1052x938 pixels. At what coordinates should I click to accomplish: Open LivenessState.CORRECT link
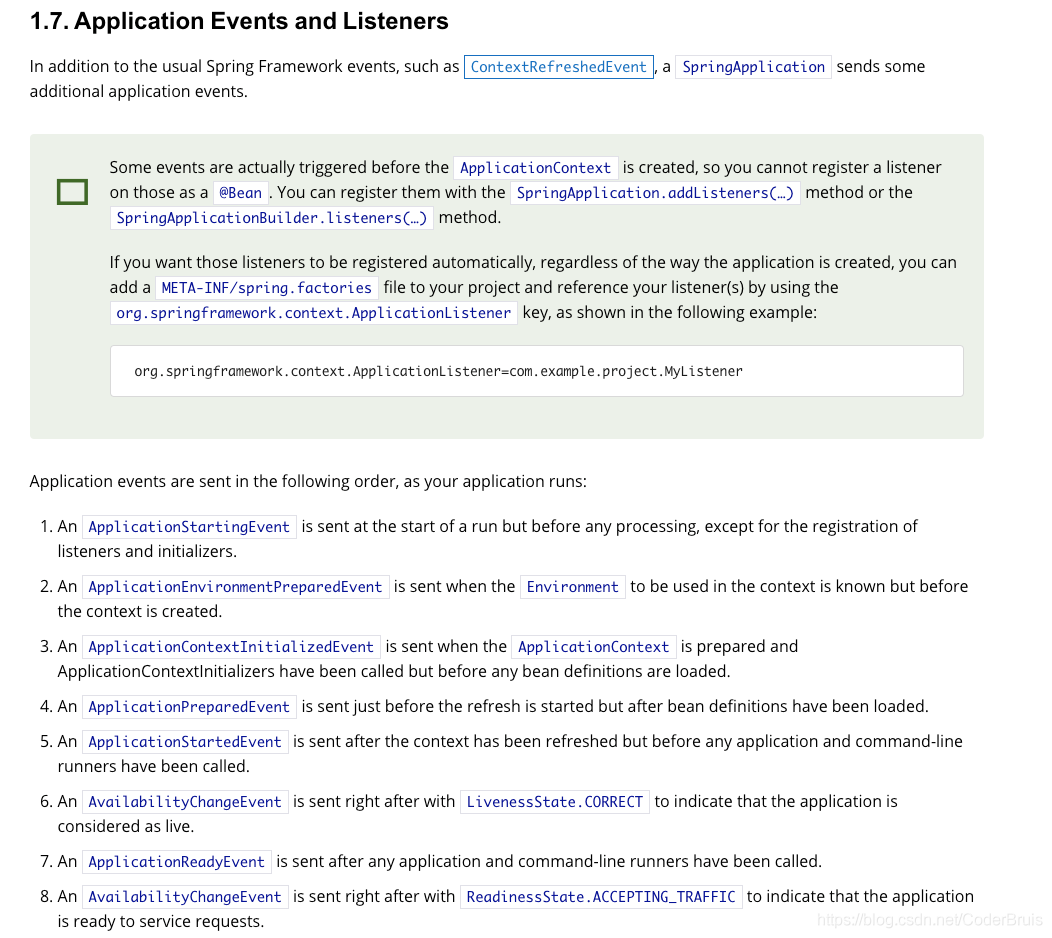tap(555, 802)
